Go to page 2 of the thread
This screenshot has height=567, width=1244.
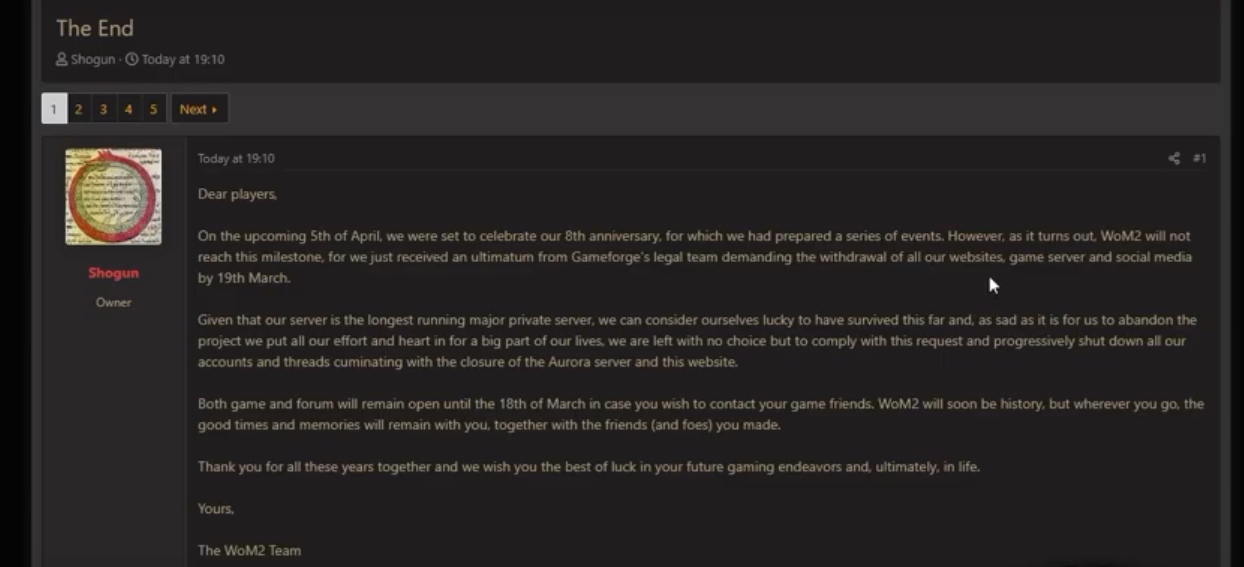(78, 109)
